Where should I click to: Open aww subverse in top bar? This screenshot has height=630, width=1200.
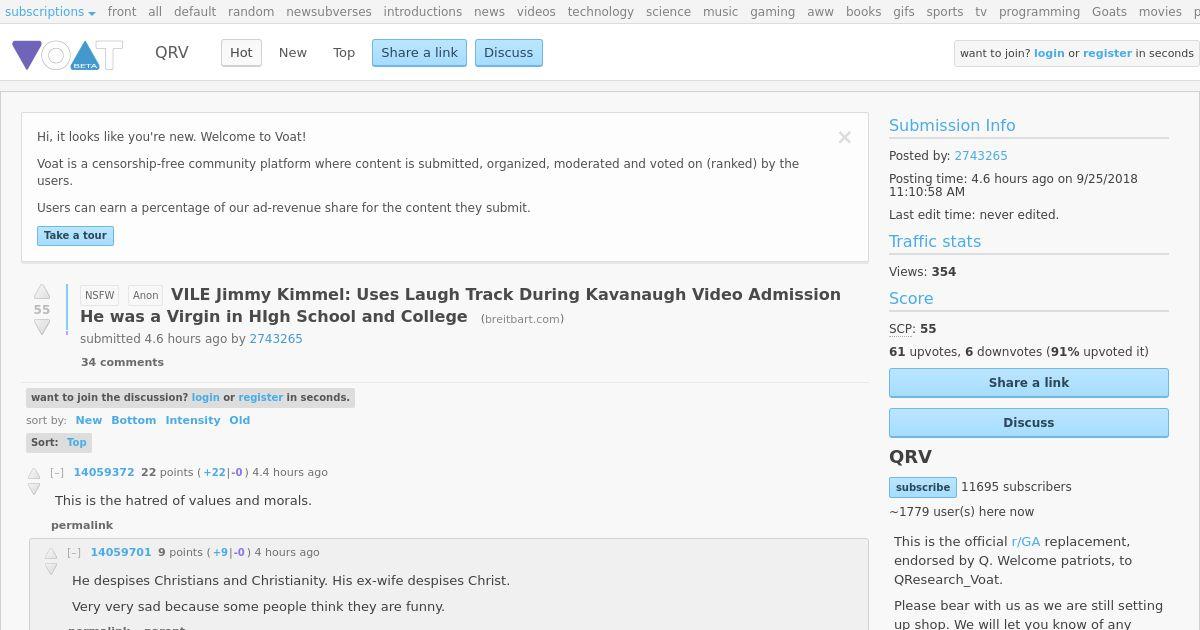[x=820, y=12]
